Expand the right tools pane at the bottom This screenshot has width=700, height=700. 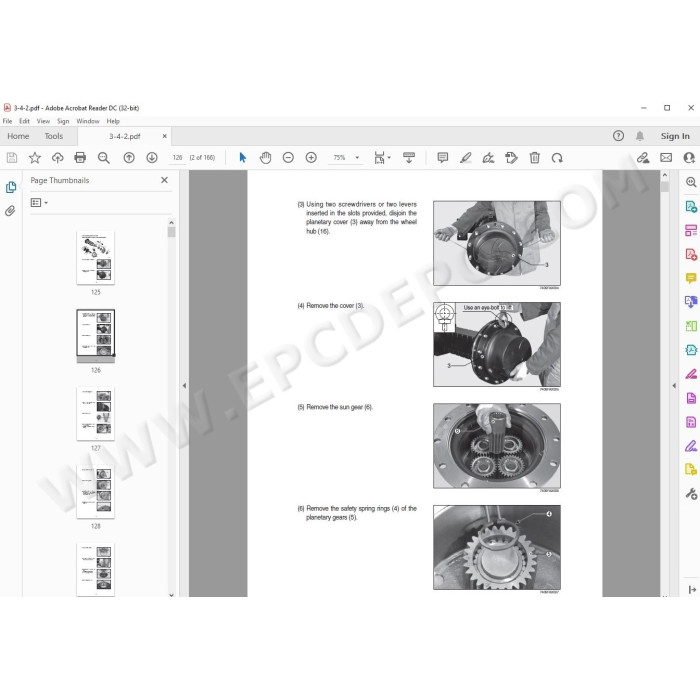click(x=692, y=590)
